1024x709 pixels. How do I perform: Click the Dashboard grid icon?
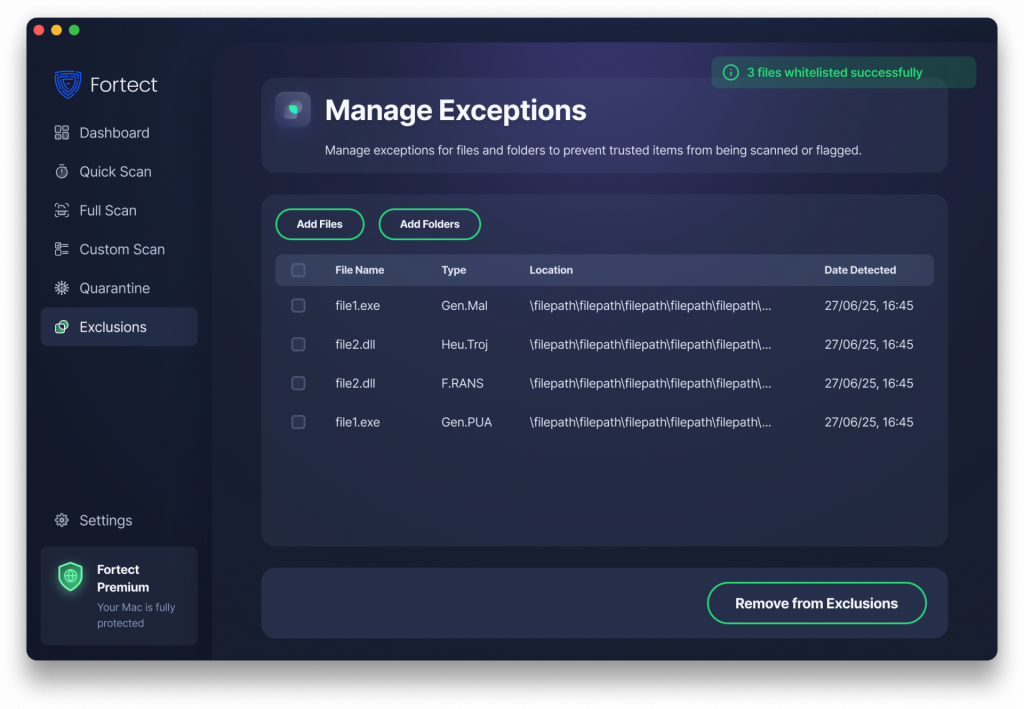pos(61,133)
